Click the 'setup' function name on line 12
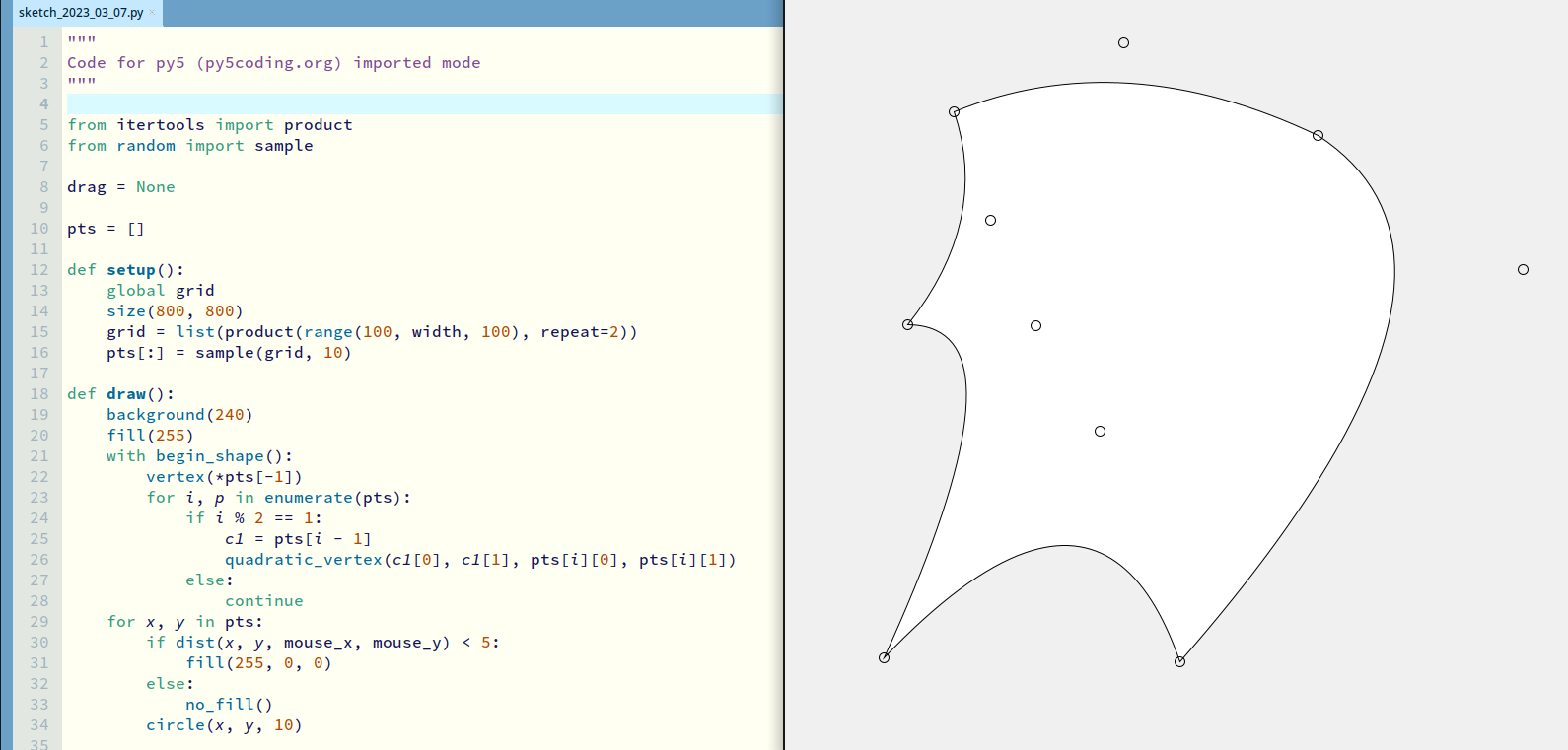Image resolution: width=1568 pixels, height=750 pixels. pyautogui.click(x=131, y=270)
